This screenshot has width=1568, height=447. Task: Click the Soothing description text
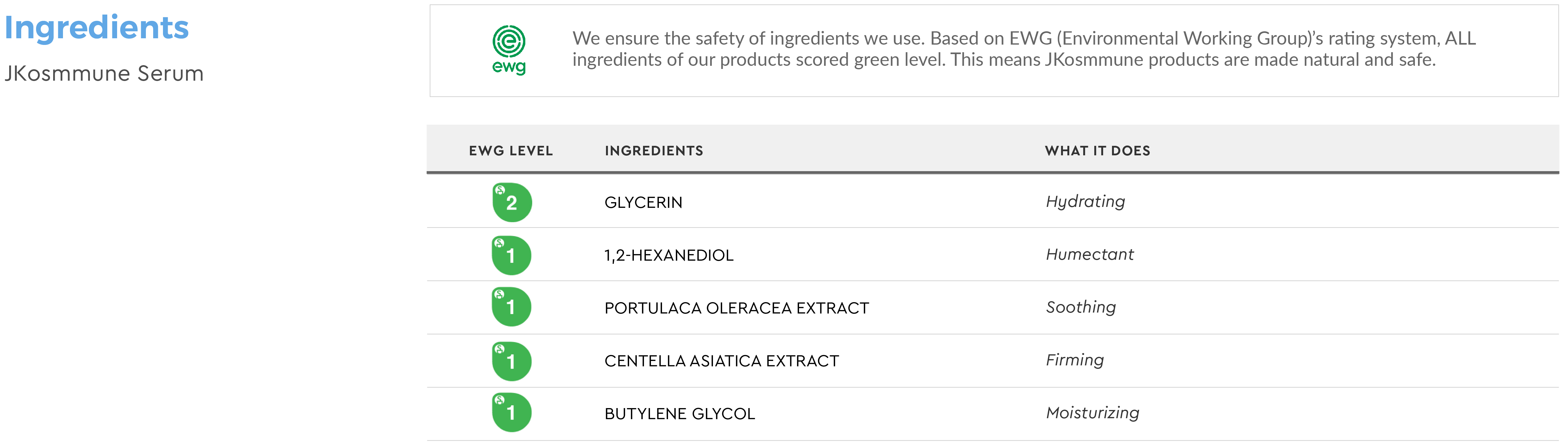(1080, 308)
